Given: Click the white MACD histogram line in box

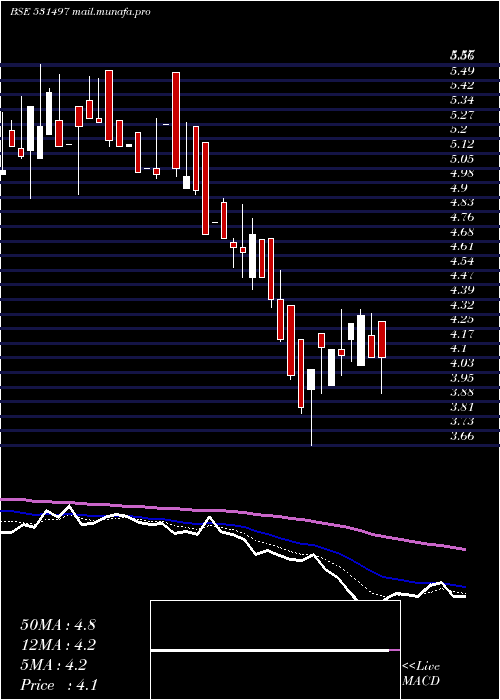Looking at the screenshot, I should [x=270, y=650].
